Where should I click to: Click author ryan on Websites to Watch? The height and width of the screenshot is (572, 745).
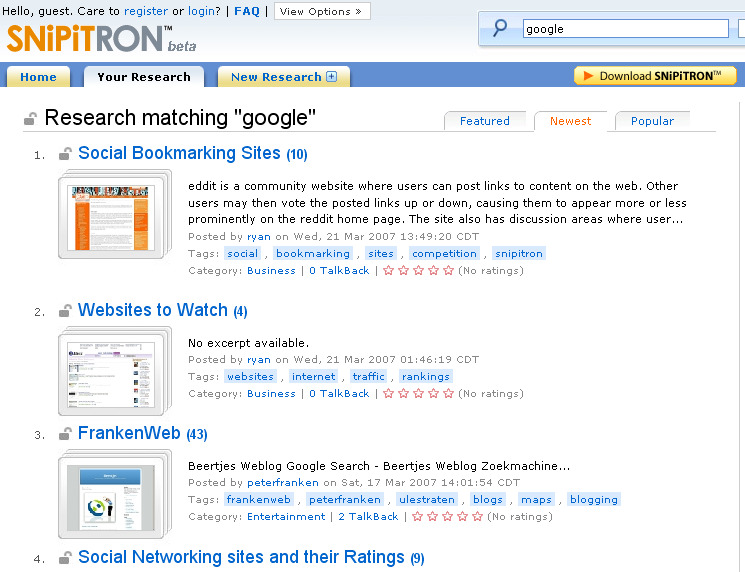click(x=258, y=360)
